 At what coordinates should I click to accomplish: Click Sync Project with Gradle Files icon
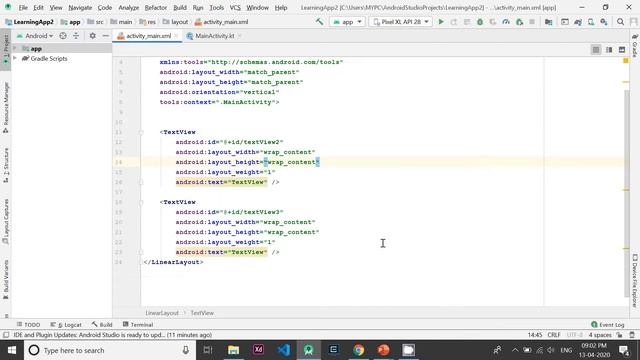click(578, 22)
